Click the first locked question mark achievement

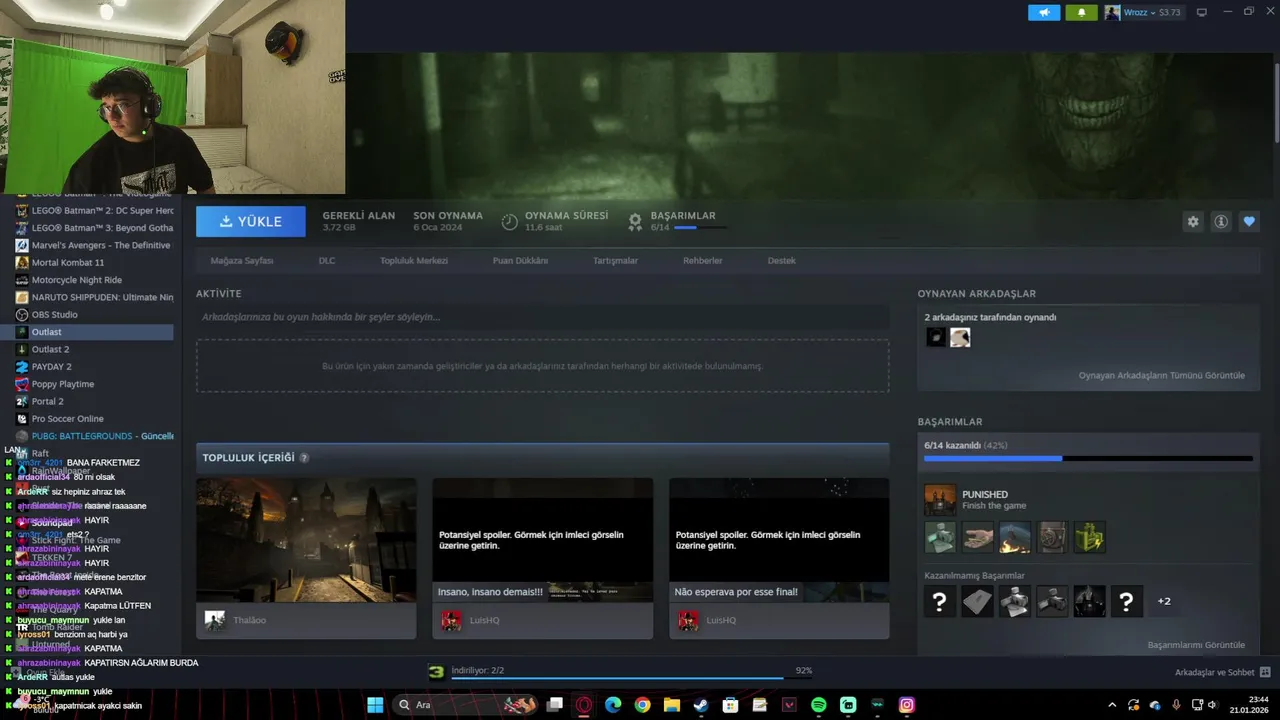940,601
